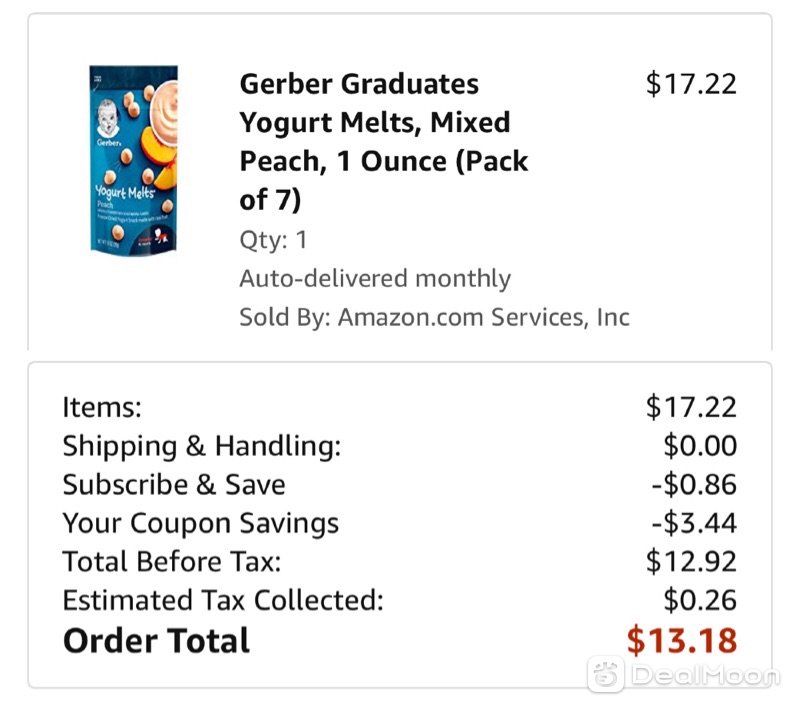
Task: Click the bold Order Total label
Action: (156, 641)
